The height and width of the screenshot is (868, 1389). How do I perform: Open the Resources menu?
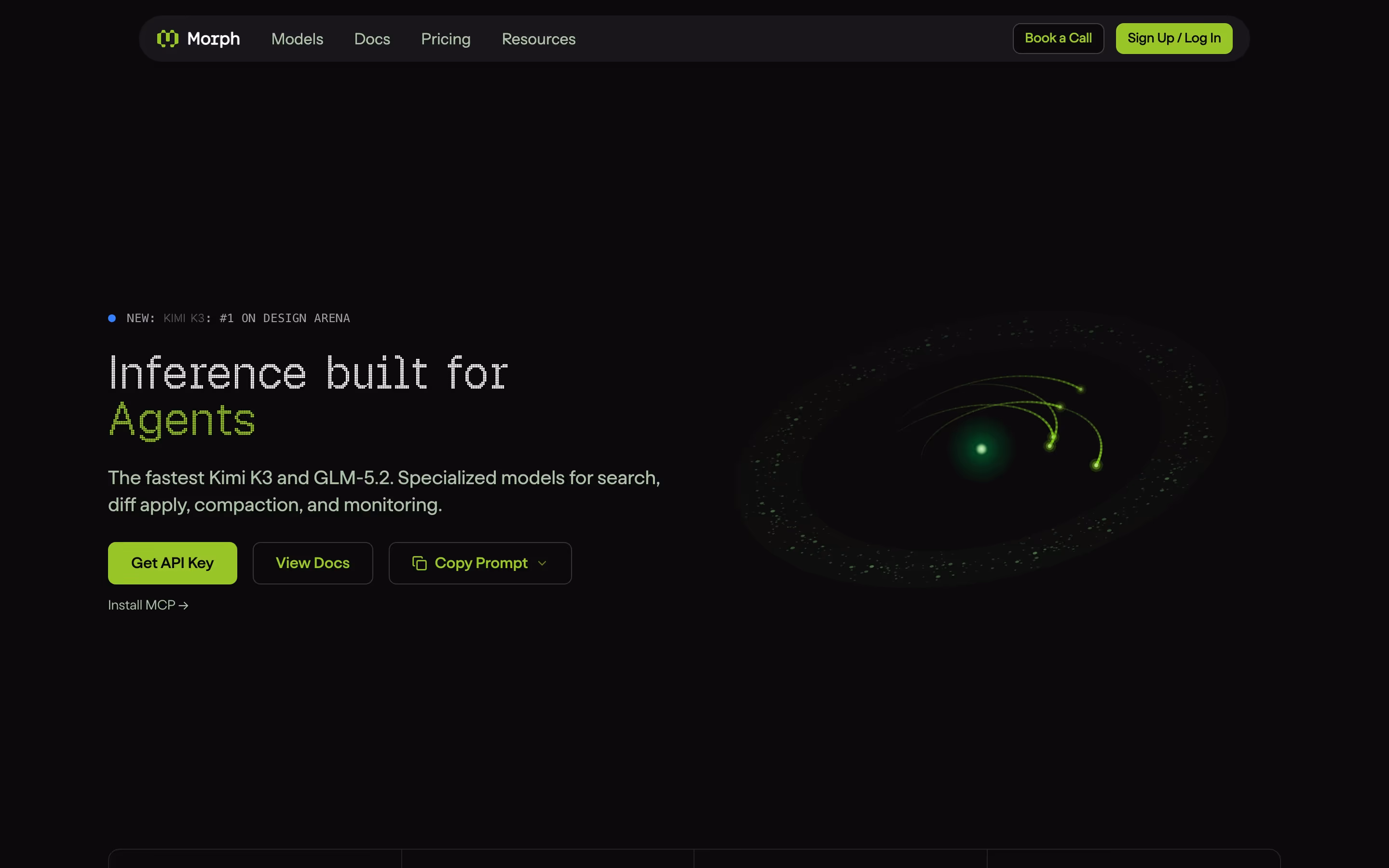538,39
